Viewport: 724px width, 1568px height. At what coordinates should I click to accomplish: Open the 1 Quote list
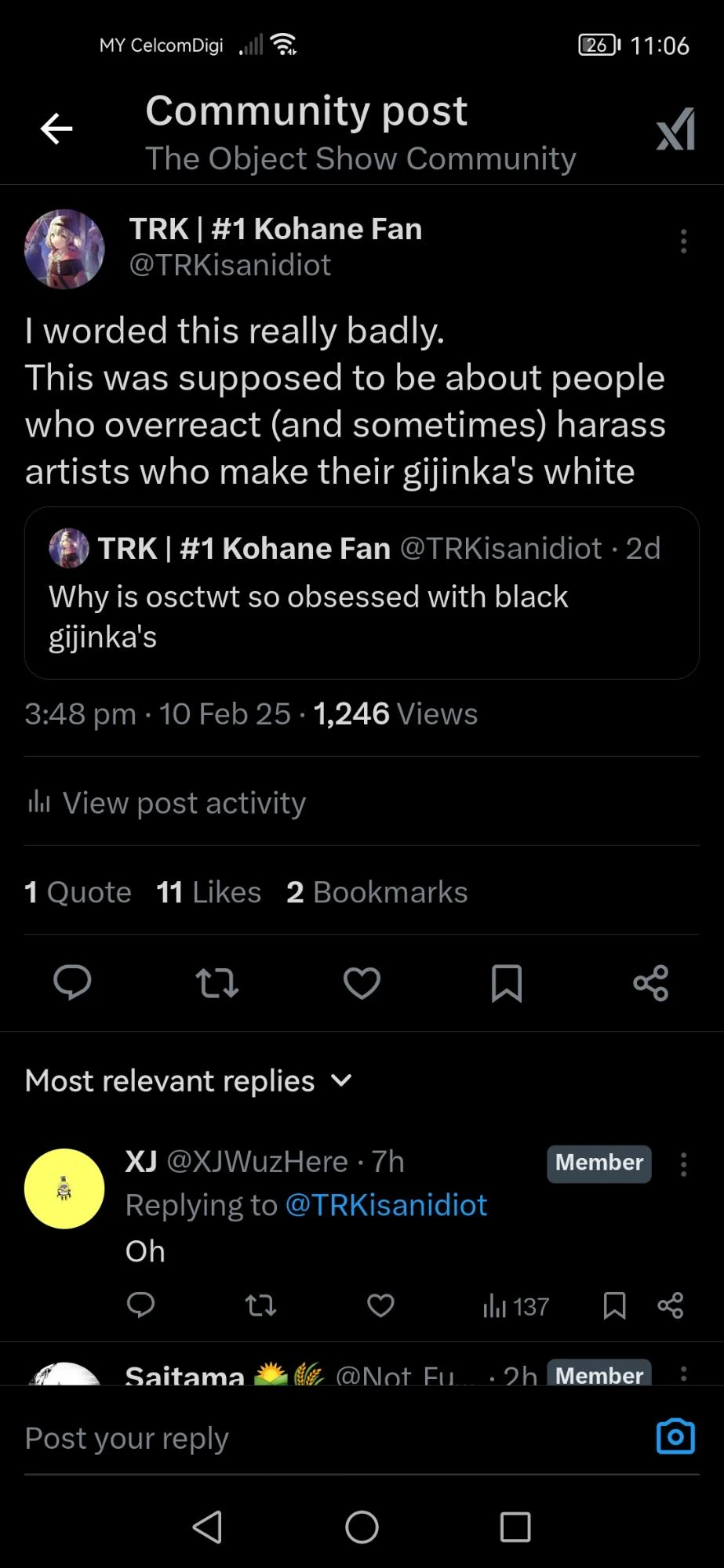click(78, 891)
